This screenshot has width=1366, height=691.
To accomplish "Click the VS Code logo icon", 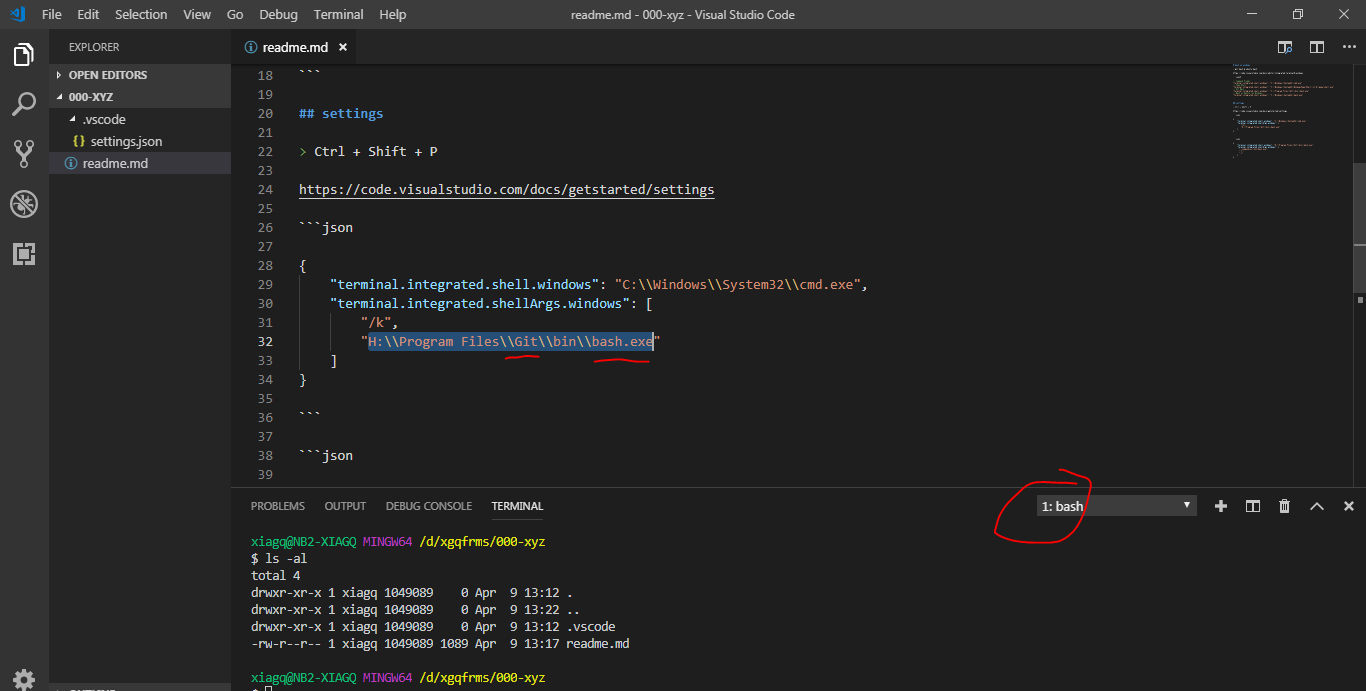I will (x=17, y=14).
